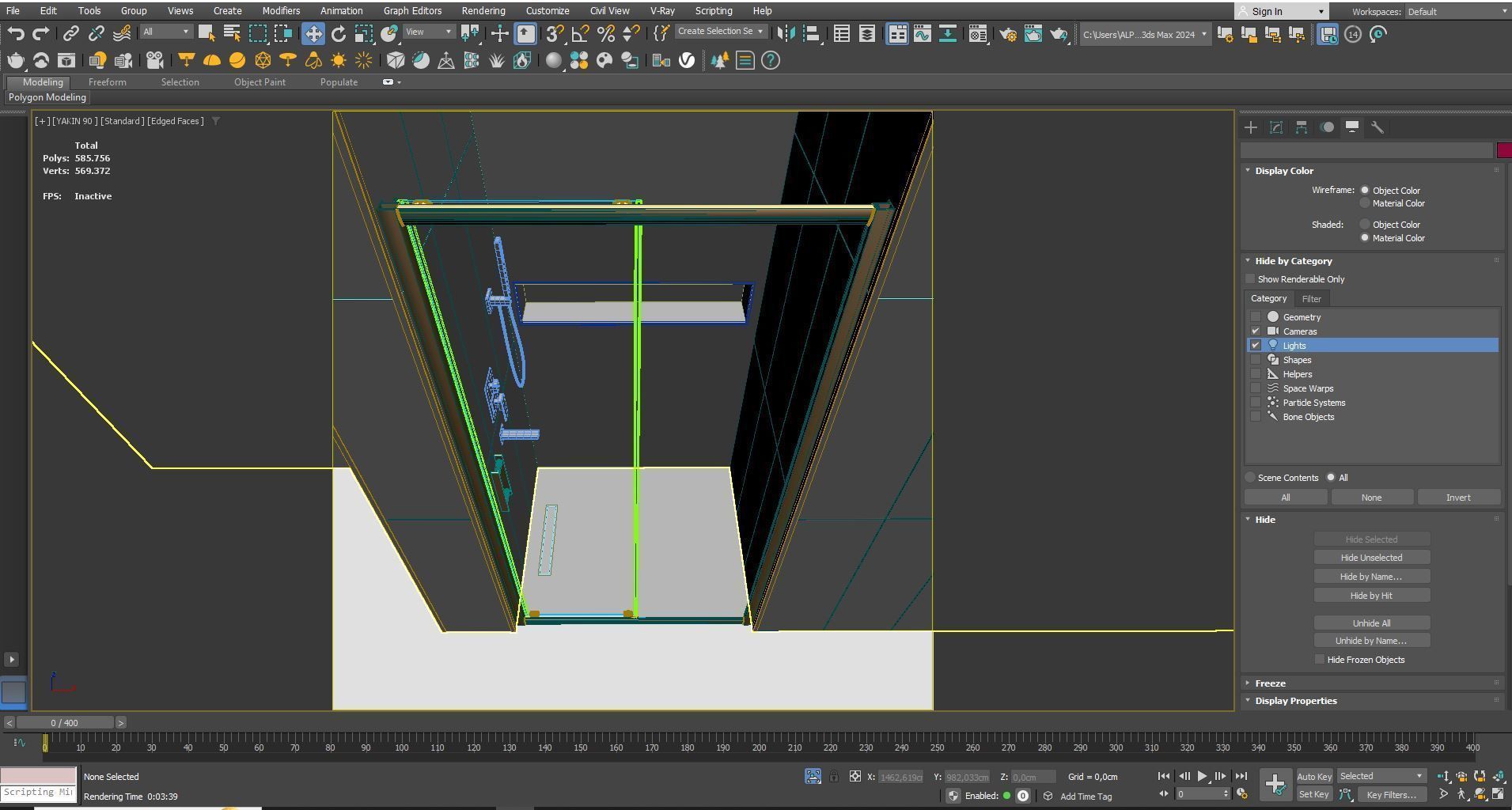Open the Create Selection Set dropdown
The height and width of the screenshot is (810, 1512).
(x=721, y=32)
